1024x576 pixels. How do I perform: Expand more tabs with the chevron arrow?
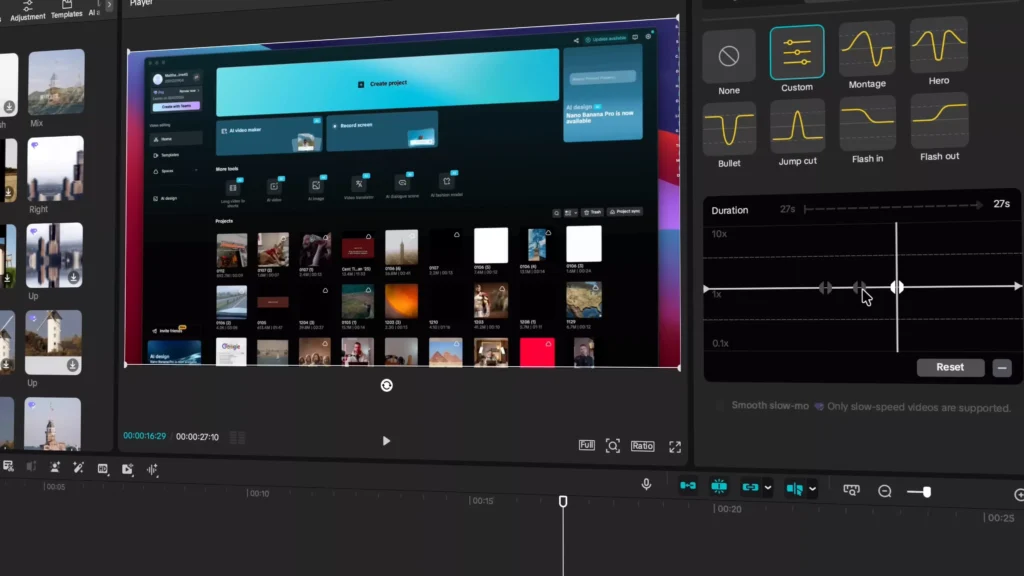[109, 6]
